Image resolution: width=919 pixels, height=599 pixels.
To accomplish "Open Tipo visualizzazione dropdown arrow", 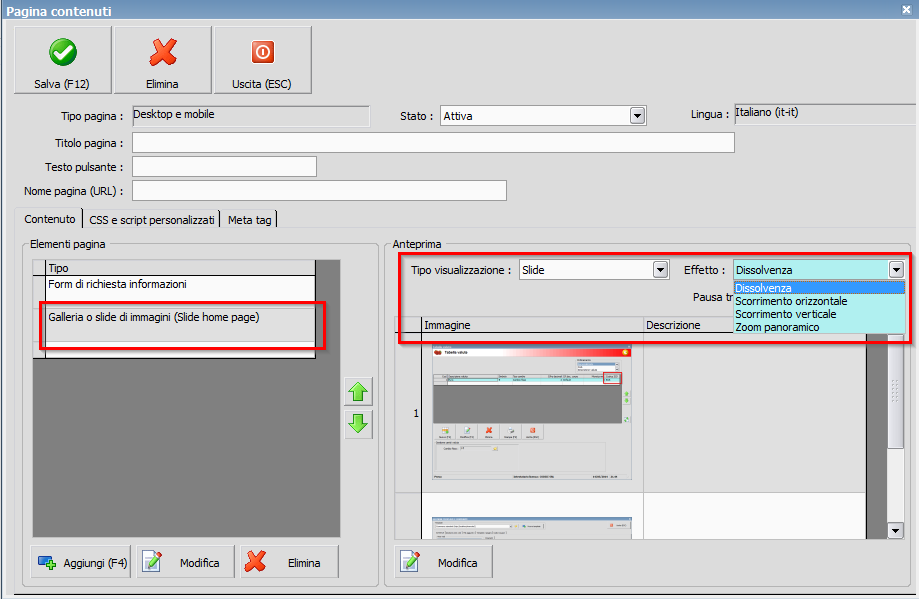I will coord(661,270).
